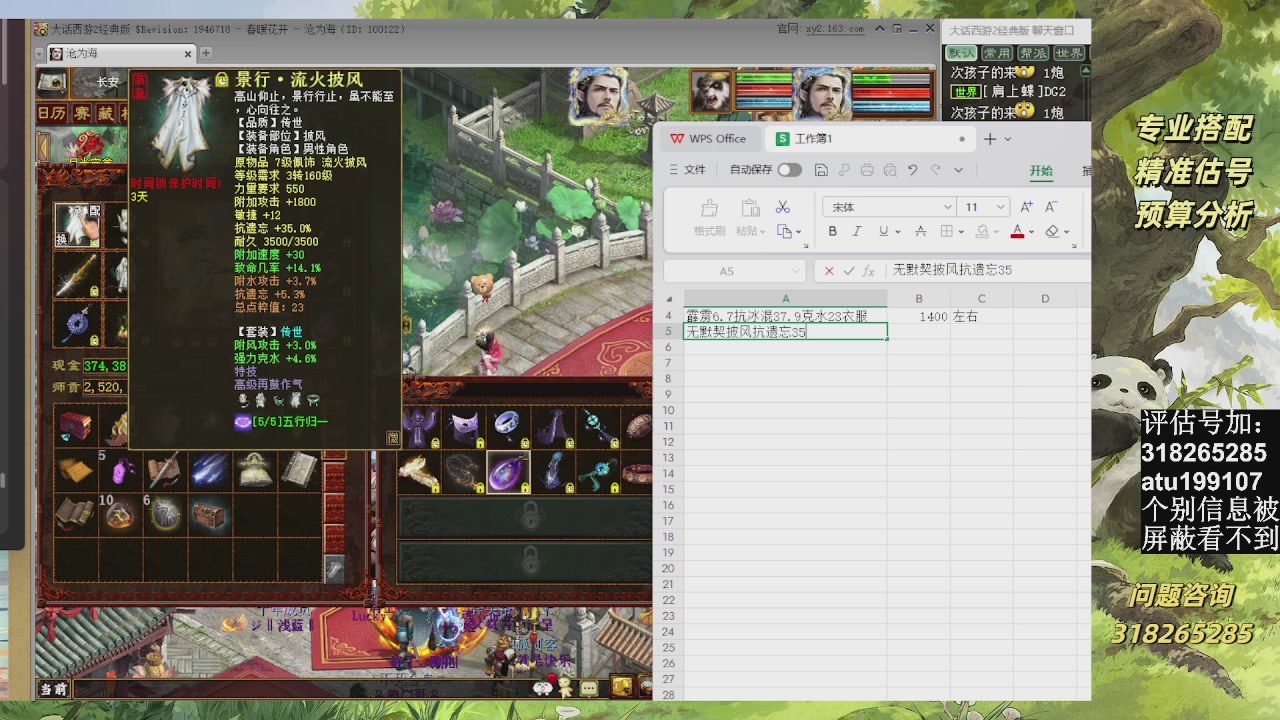Viewport: 1280px width, 720px height.
Task: Expand the Name Box dropdown for A5
Action: (796, 271)
